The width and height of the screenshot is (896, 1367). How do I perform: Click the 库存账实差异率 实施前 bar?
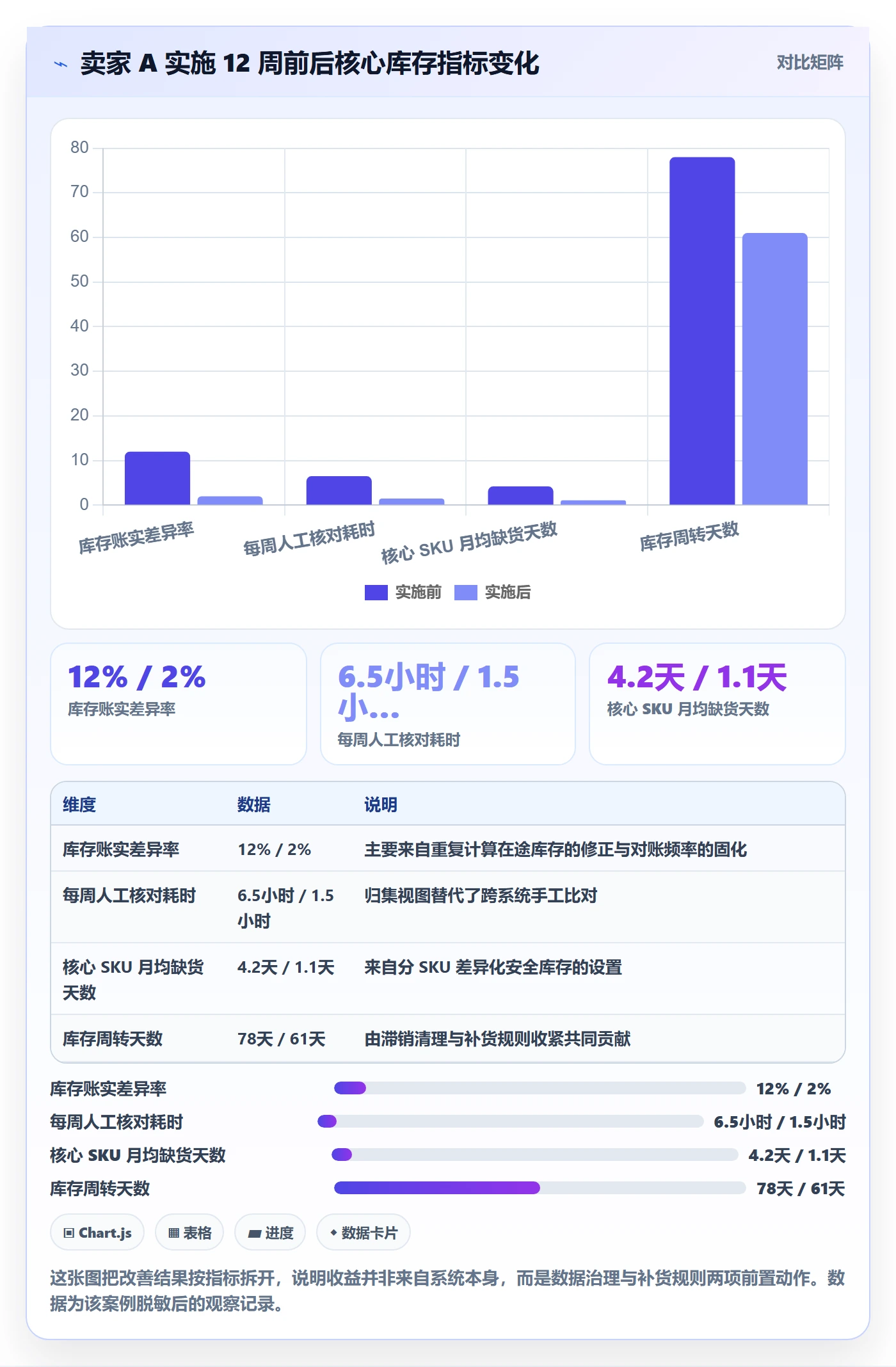pos(157,478)
